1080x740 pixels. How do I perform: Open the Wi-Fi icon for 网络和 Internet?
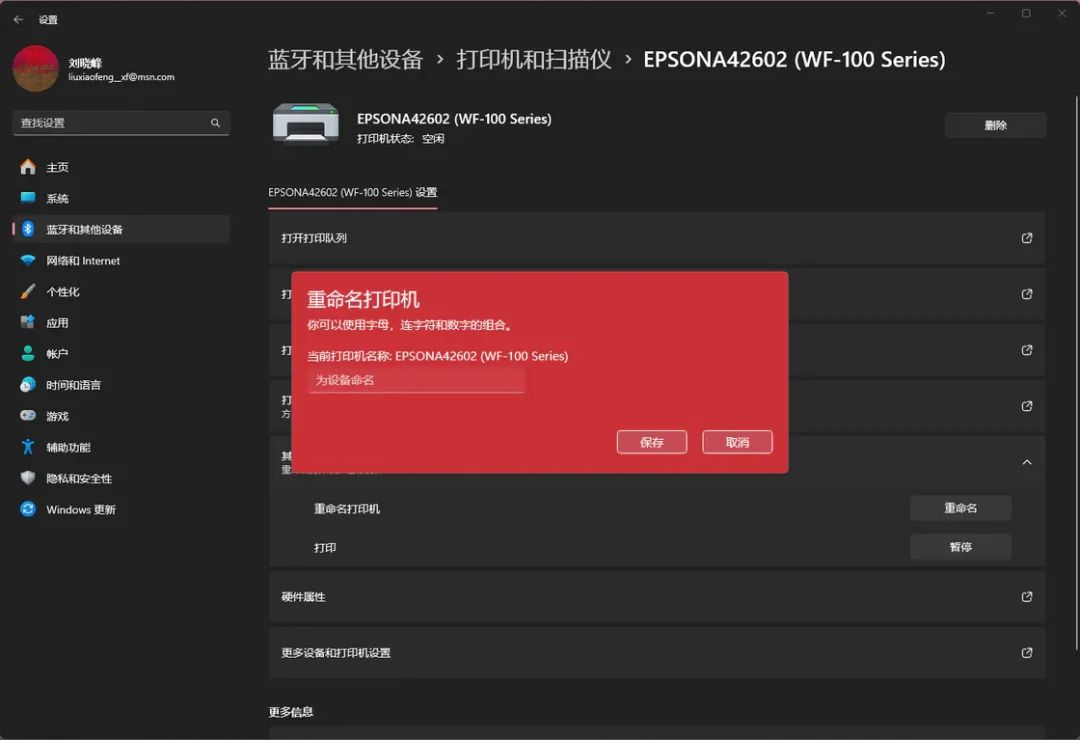point(28,260)
